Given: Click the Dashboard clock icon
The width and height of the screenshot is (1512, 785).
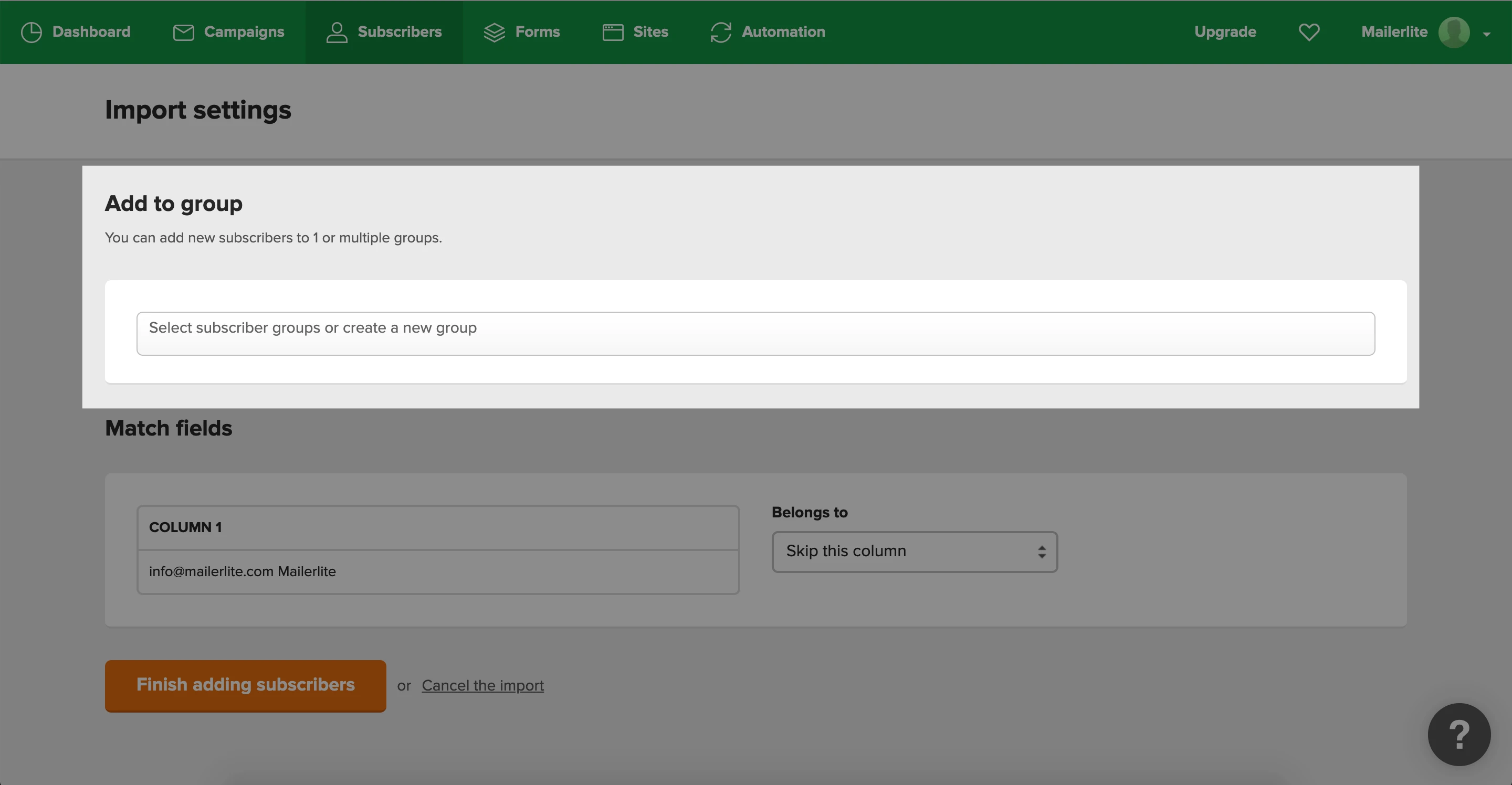Looking at the screenshot, I should coord(31,32).
